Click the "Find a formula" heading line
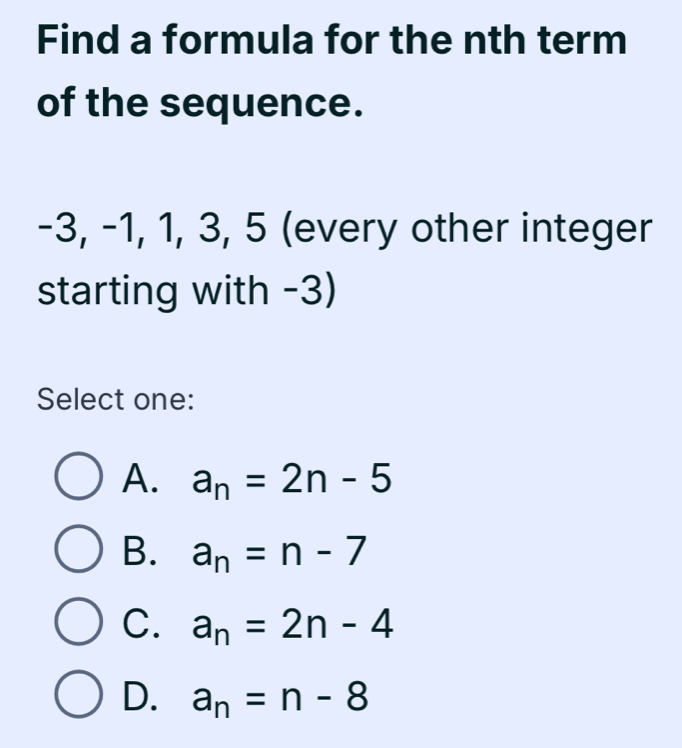Screen dimensions: 682x748 (330, 41)
